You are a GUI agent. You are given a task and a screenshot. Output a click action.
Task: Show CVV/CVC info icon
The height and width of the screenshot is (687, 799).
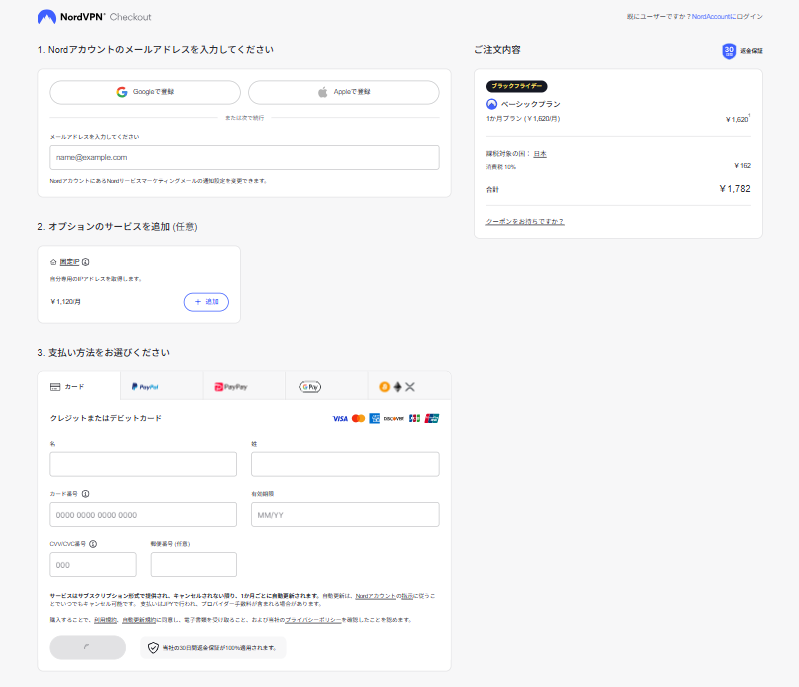93,544
